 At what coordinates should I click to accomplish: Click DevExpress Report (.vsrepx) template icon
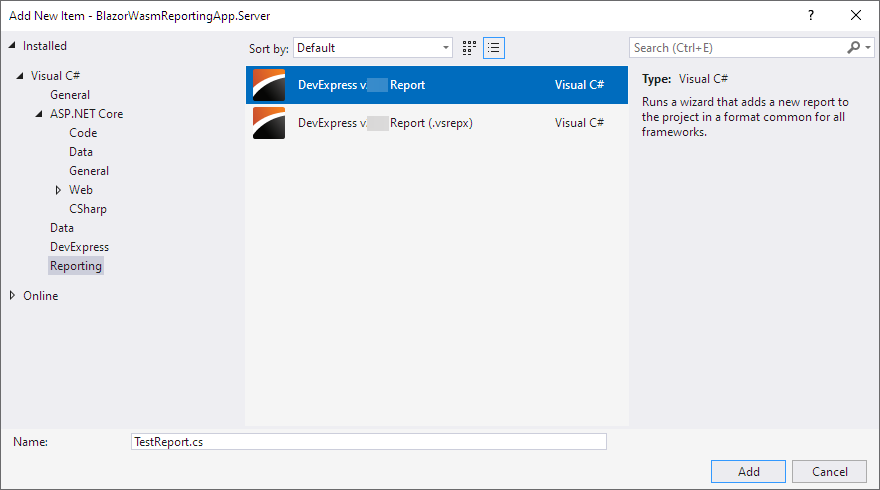(269, 123)
